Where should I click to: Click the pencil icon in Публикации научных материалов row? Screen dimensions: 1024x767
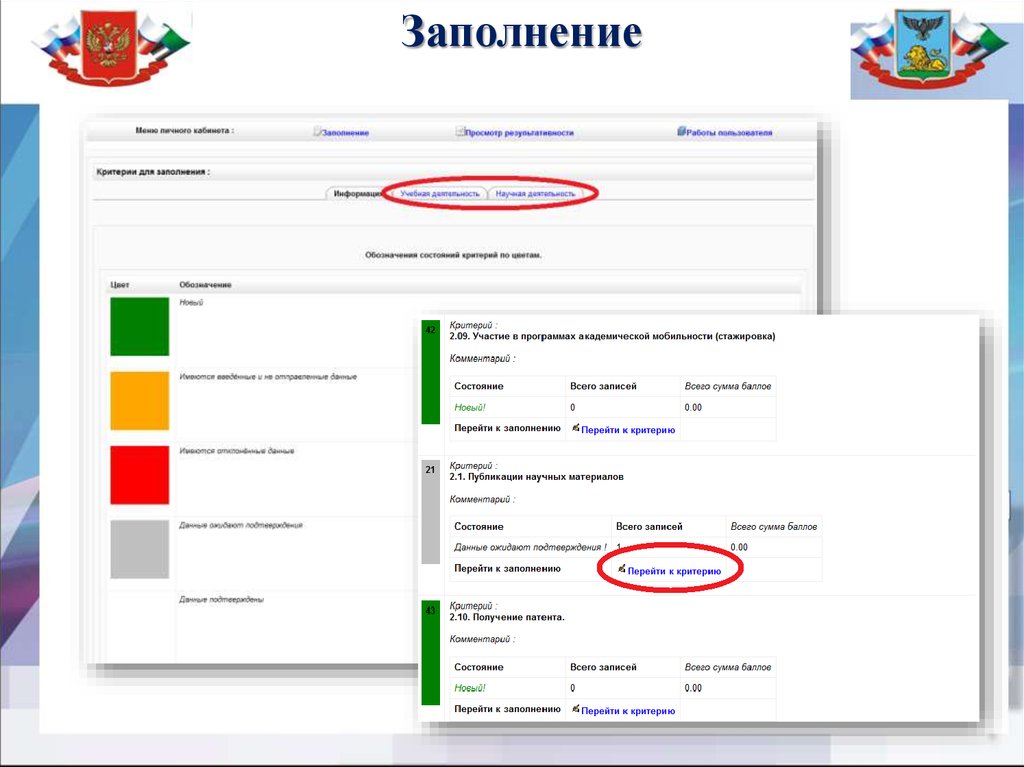(x=621, y=569)
